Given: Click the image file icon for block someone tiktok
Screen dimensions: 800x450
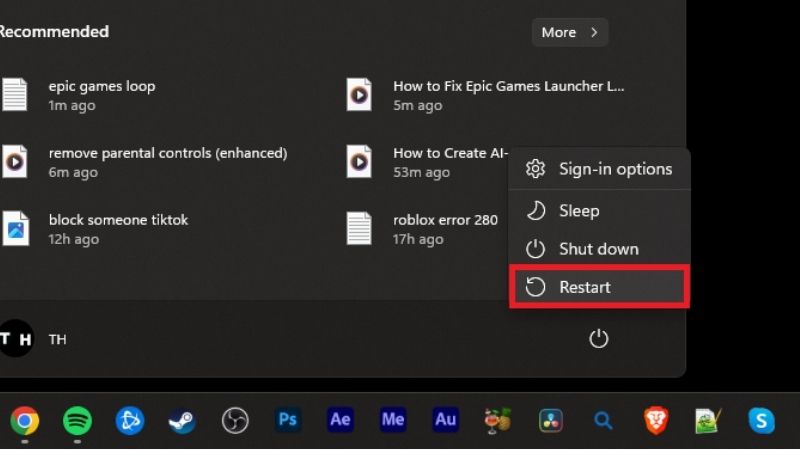Looking at the screenshot, I should point(16,228).
